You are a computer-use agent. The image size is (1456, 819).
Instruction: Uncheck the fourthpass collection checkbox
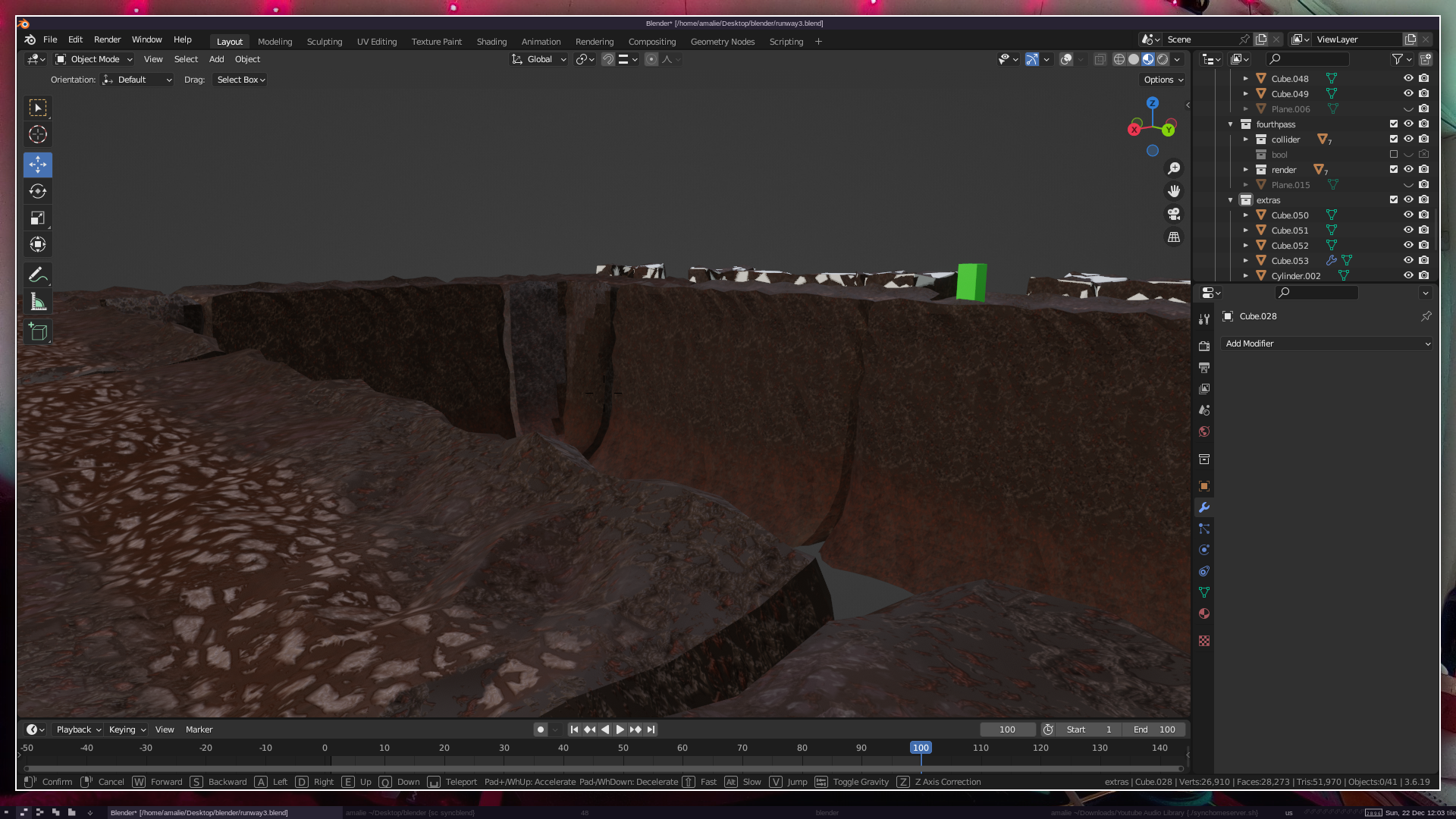(1394, 124)
